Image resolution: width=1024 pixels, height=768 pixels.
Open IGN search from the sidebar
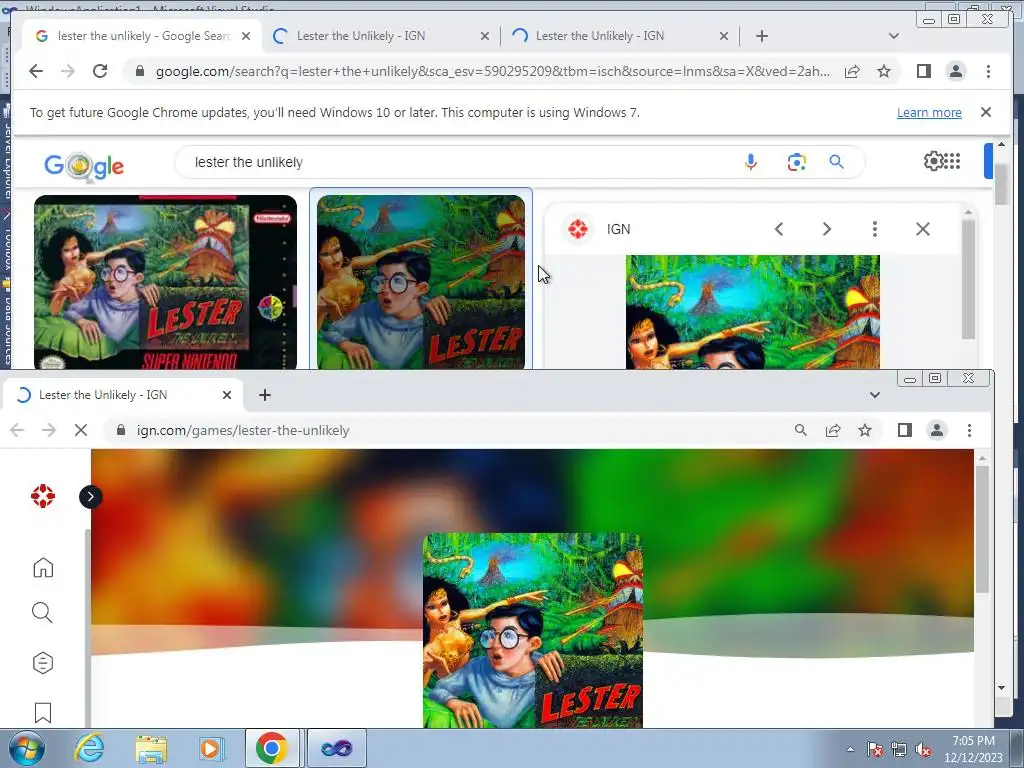click(42, 613)
